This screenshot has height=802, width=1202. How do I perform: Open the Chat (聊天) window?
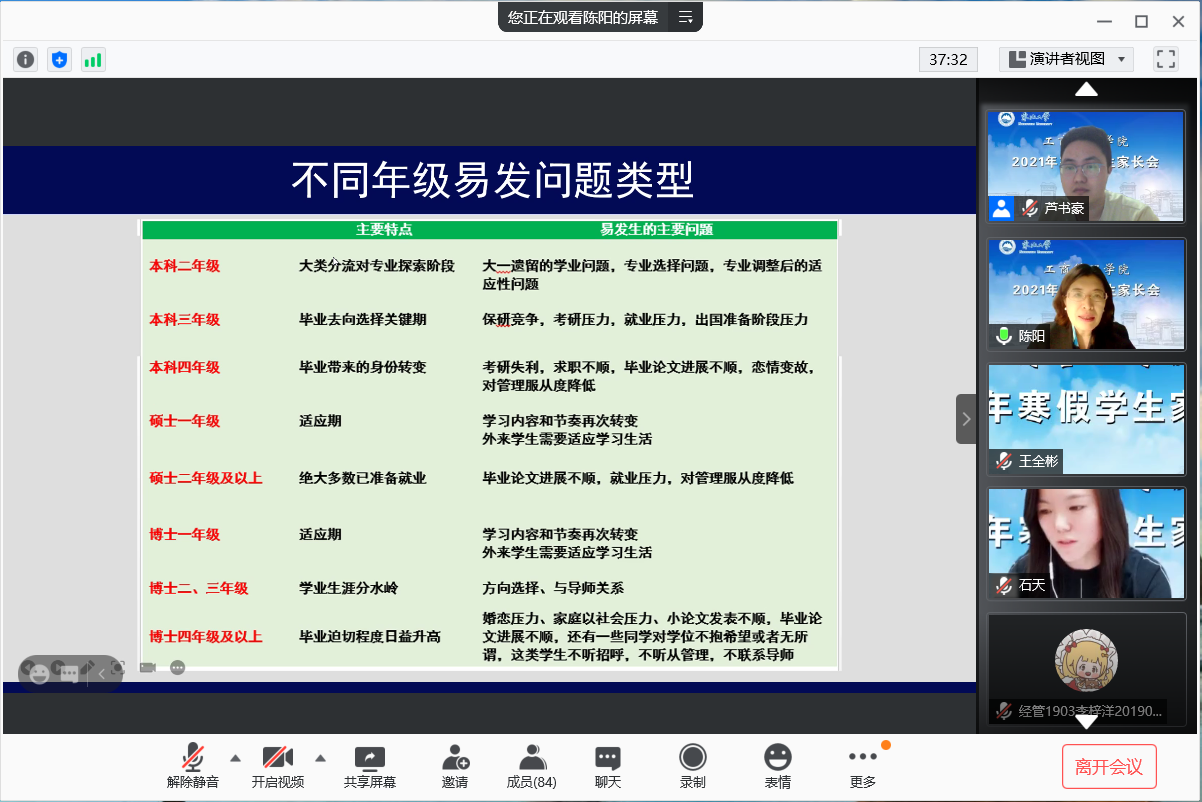click(x=607, y=766)
